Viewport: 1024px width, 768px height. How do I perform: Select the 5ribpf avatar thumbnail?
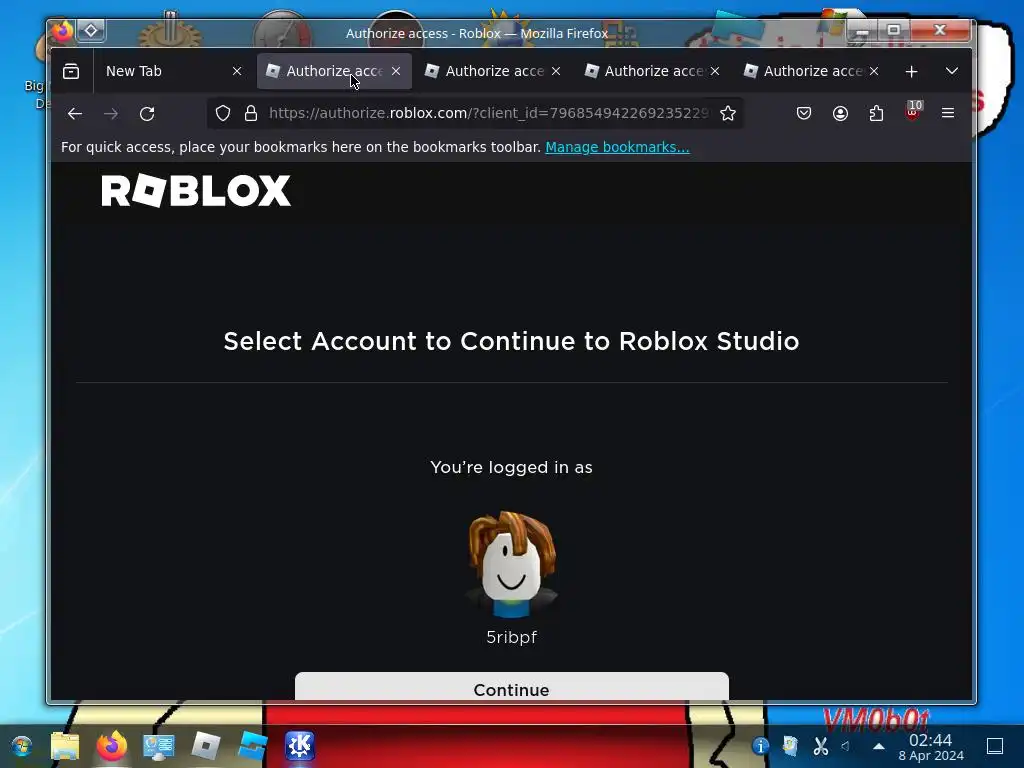click(511, 565)
